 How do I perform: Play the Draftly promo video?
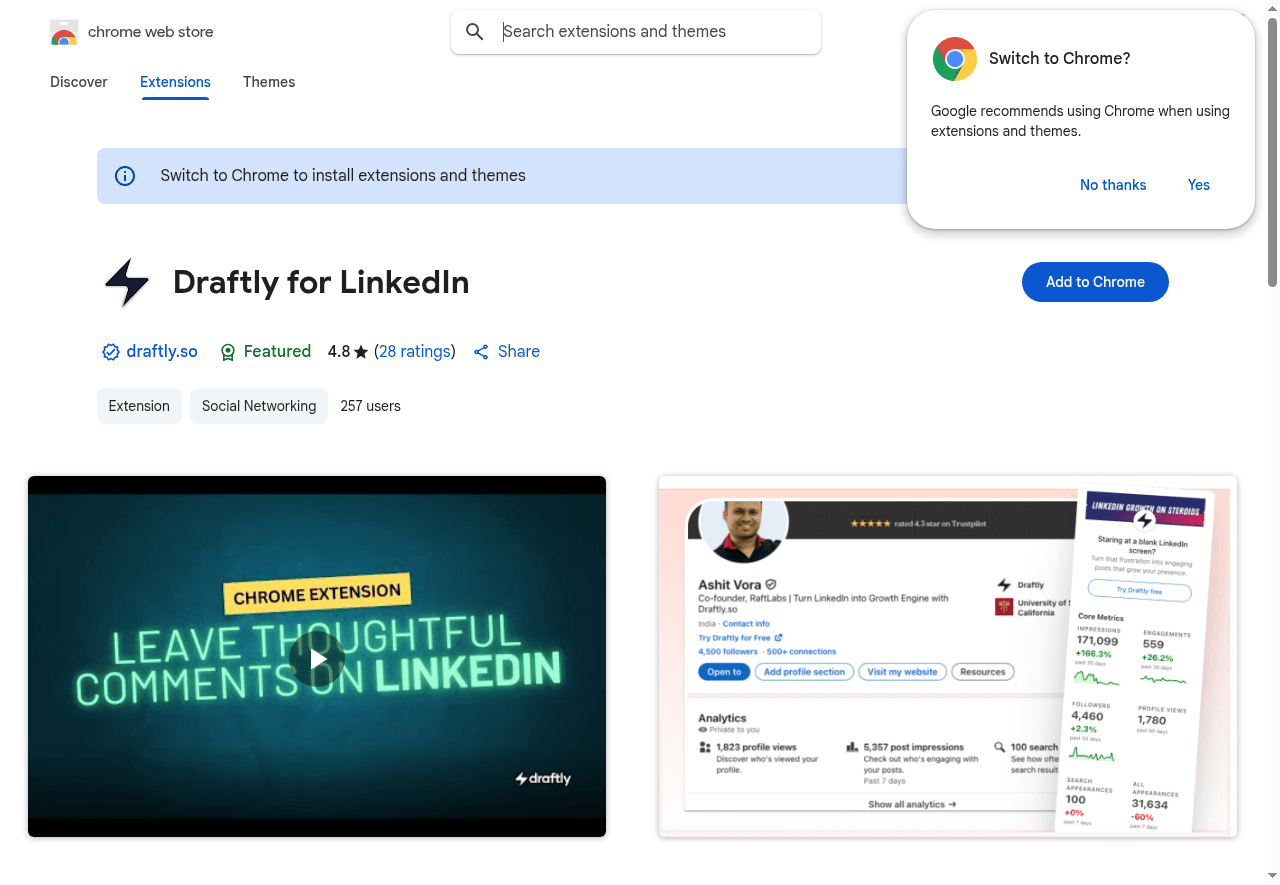coord(317,658)
